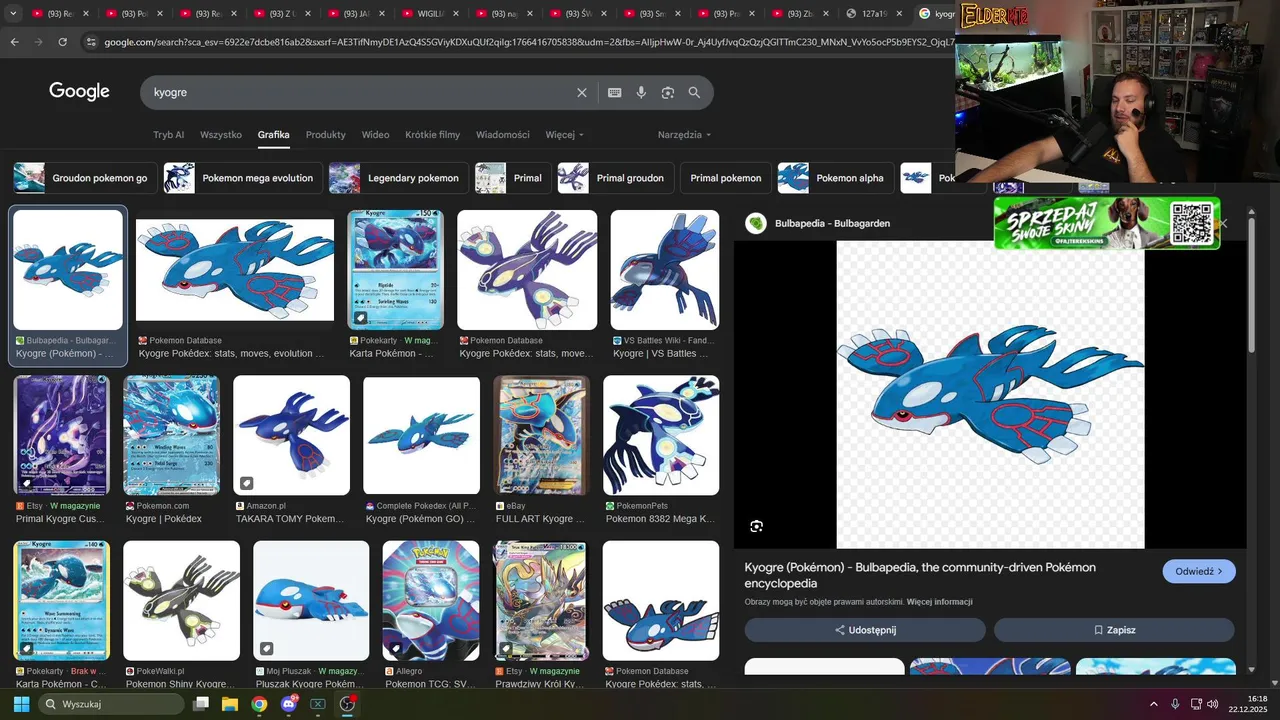Expand the Więcej search menu

(x=564, y=135)
